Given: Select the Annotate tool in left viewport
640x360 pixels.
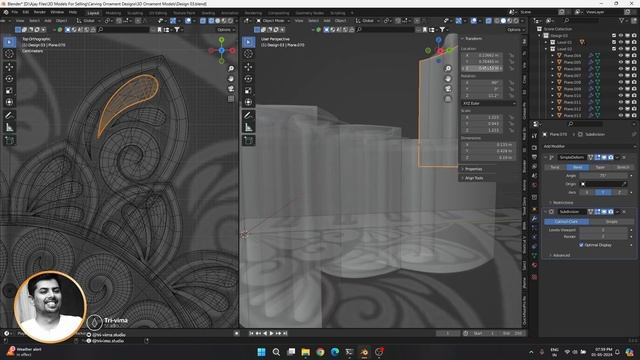Looking at the screenshot, I should 9,116.
